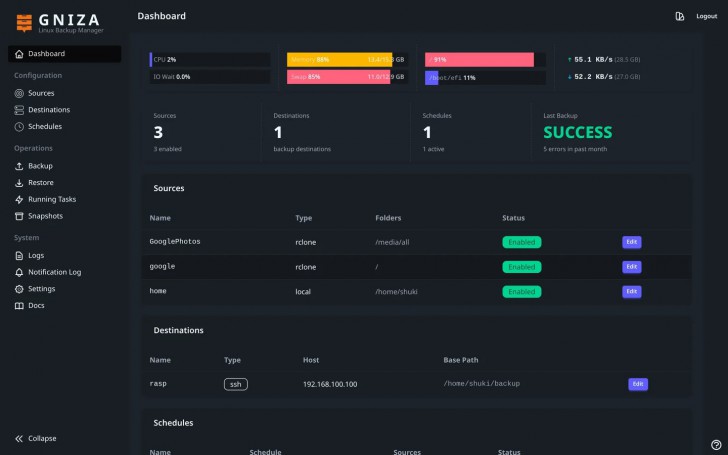Click the help question mark icon
The width and height of the screenshot is (728, 455).
(x=716, y=445)
